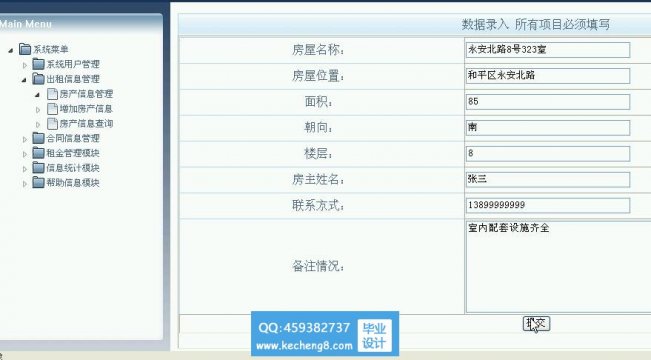Click the 增加房产信息 page icon
Viewport: 651px width, 360px height.
(x=52, y=109)
